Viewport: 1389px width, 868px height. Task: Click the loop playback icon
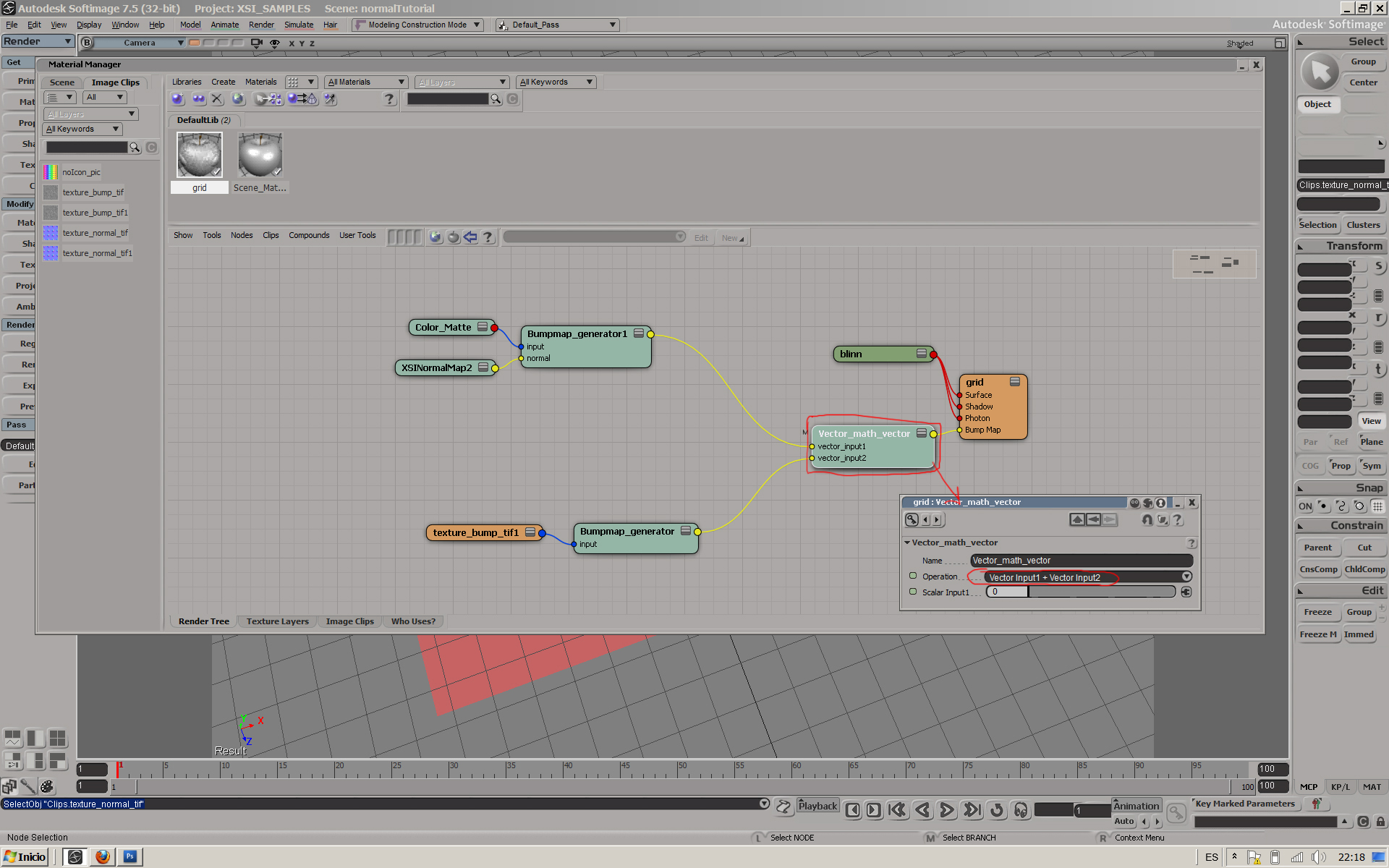997,810
